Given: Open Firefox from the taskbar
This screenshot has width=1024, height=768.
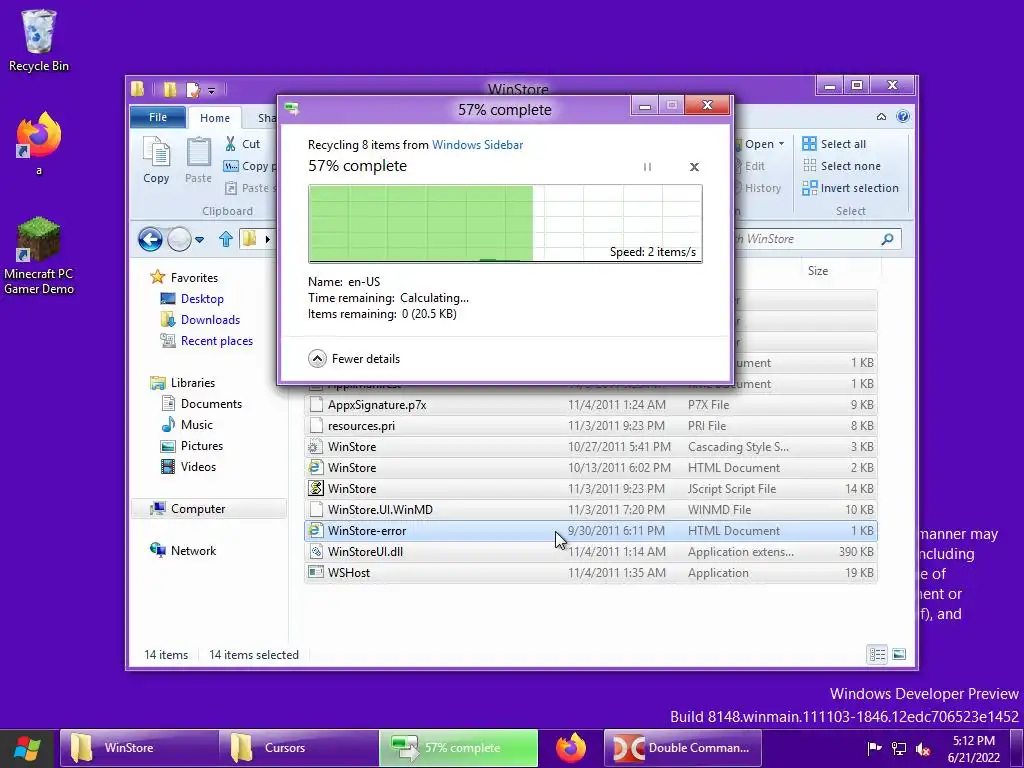Looking at the screenshot, I should pyautogui.click(x=571, y=748).
